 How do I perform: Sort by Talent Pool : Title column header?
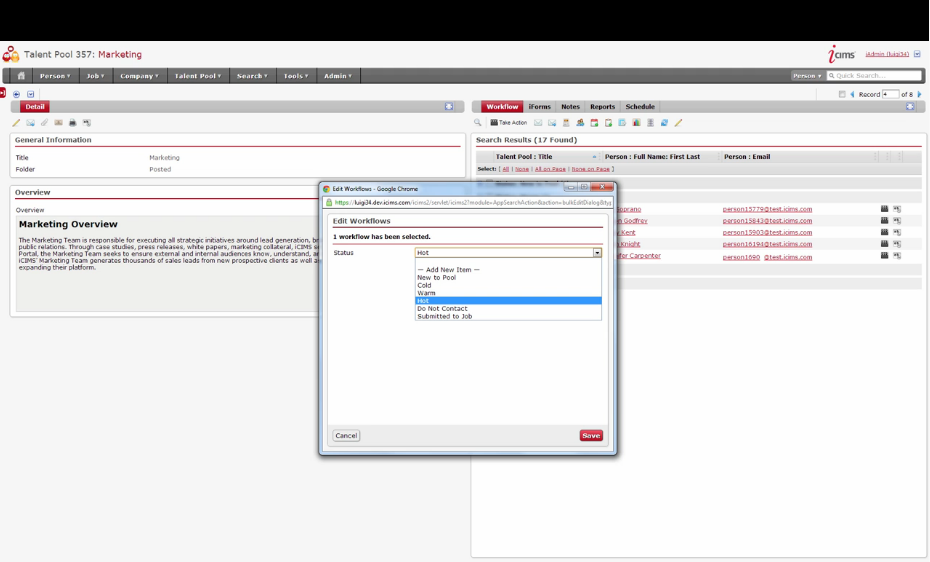point(524,157)
